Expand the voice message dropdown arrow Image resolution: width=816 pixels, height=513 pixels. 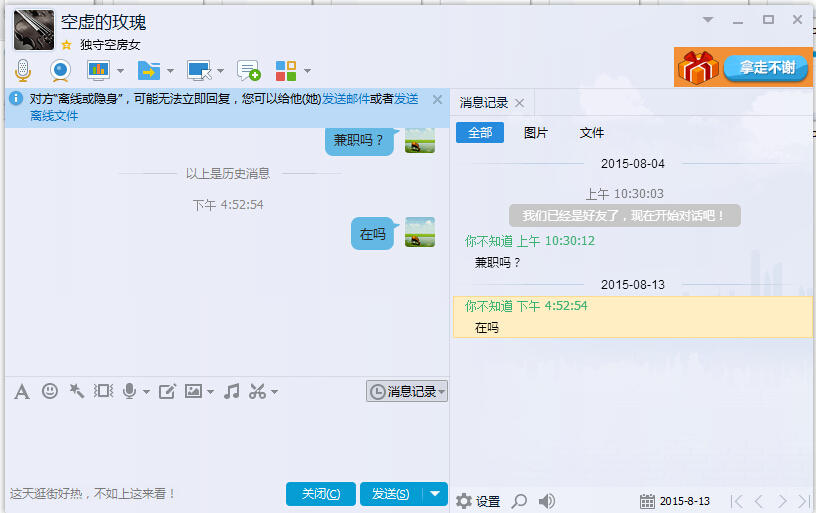[146, 392]
